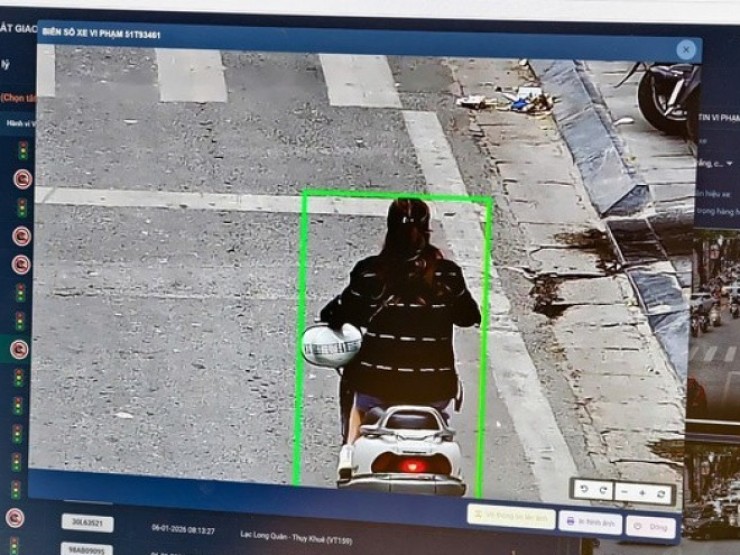Click the rotate left icon in image toolbar

pyautogui.click(x=583, y=490)
